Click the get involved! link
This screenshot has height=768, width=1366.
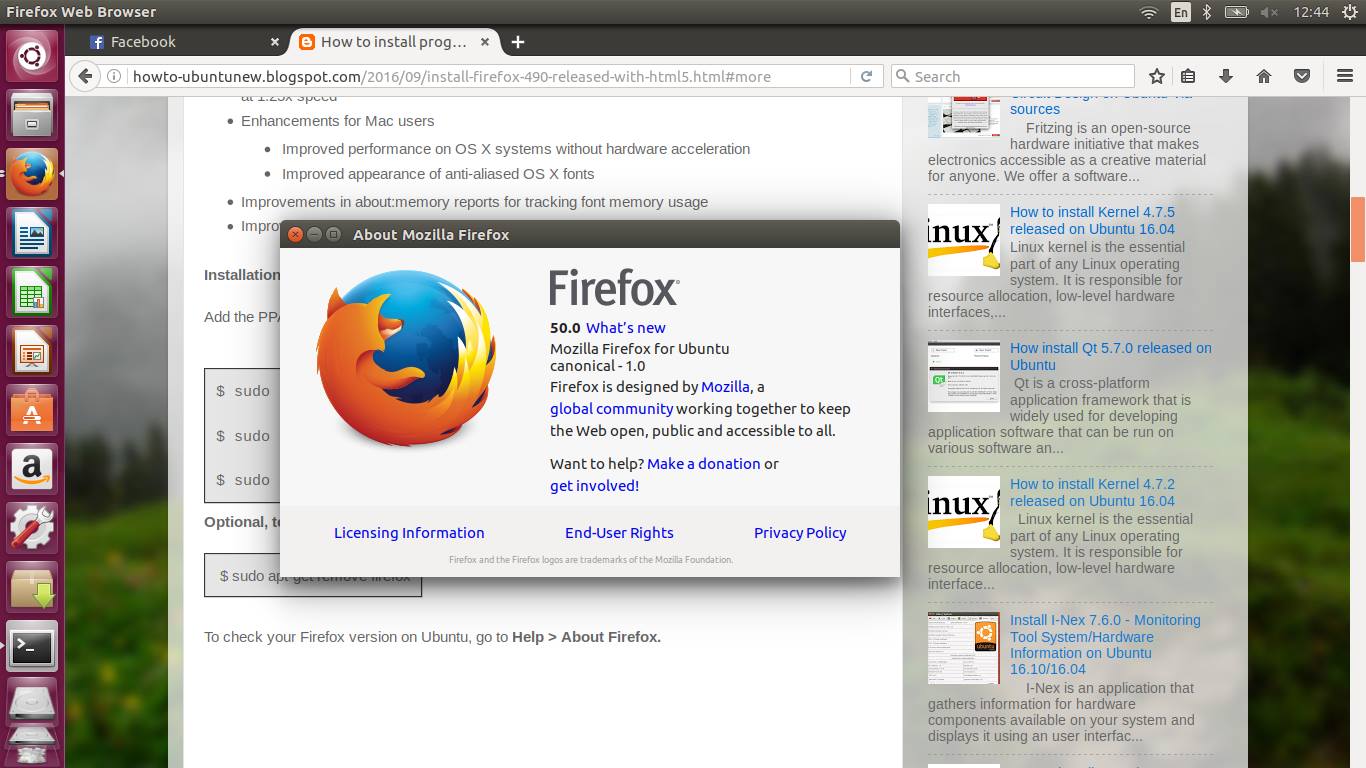[594, 486]
